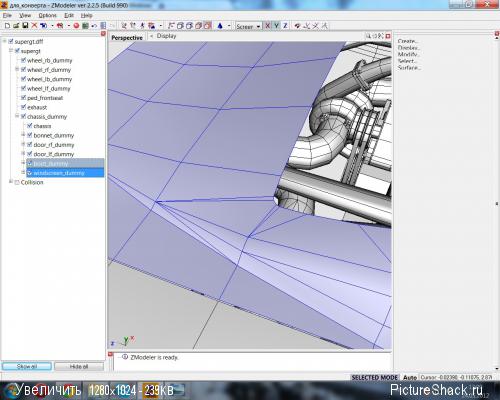
Task: Collapse the chassis_dummy tree node
Action: click(17, 116)
